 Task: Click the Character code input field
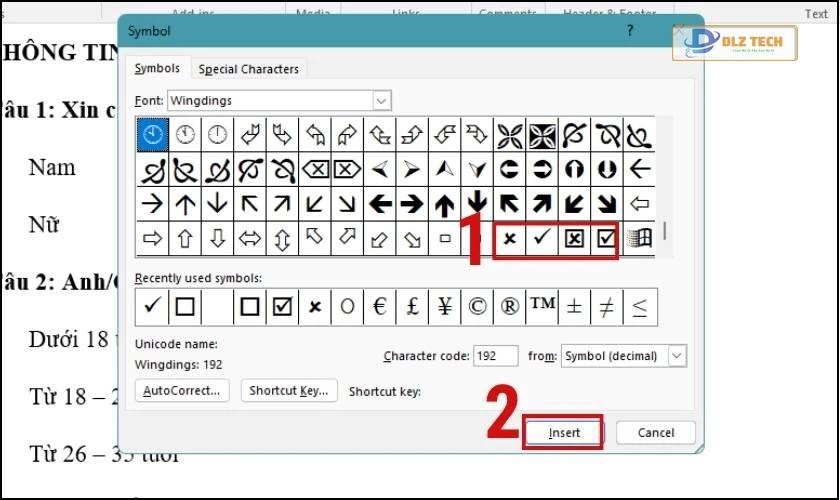496,356
